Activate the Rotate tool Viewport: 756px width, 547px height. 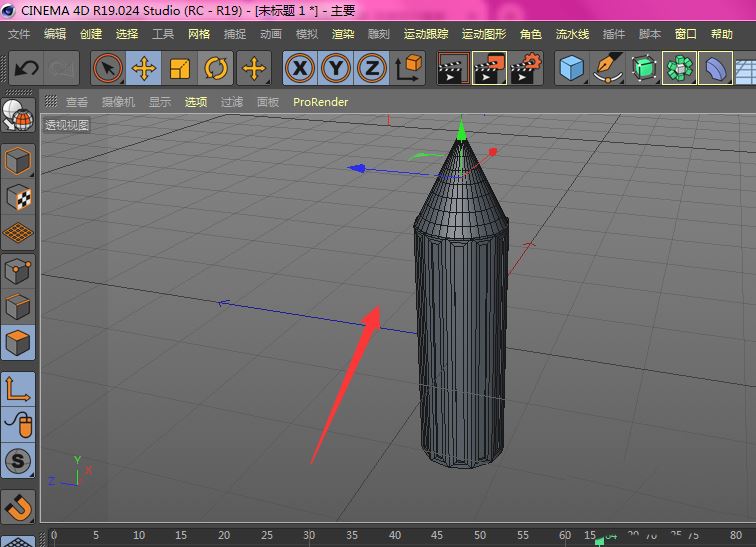(x=216, y=69)
